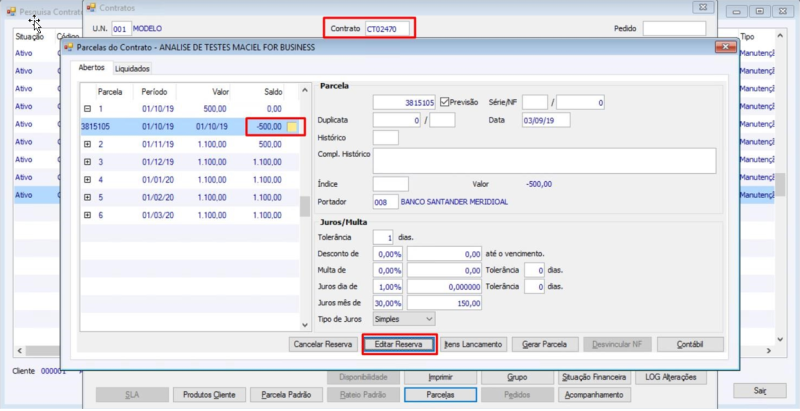Click the Juros mês value 150,00
800x411 pixels.
tap(444, 303)
